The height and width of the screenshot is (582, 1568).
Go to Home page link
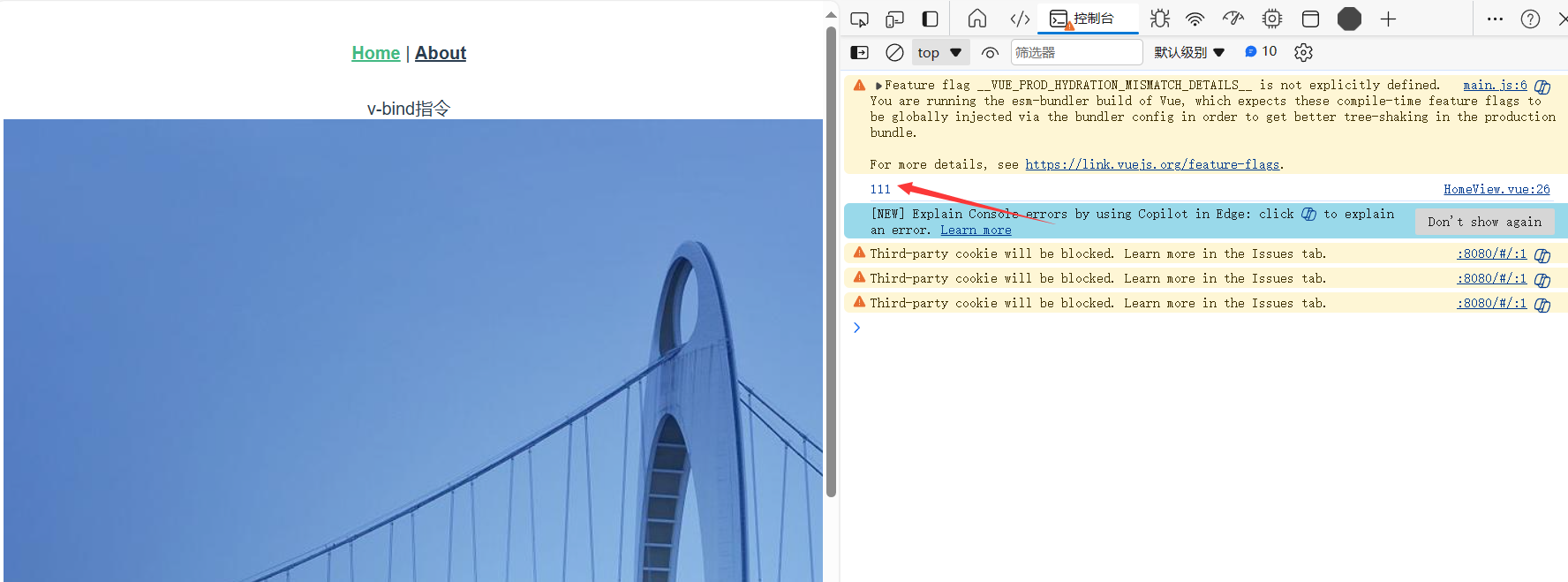pos(376,53)
